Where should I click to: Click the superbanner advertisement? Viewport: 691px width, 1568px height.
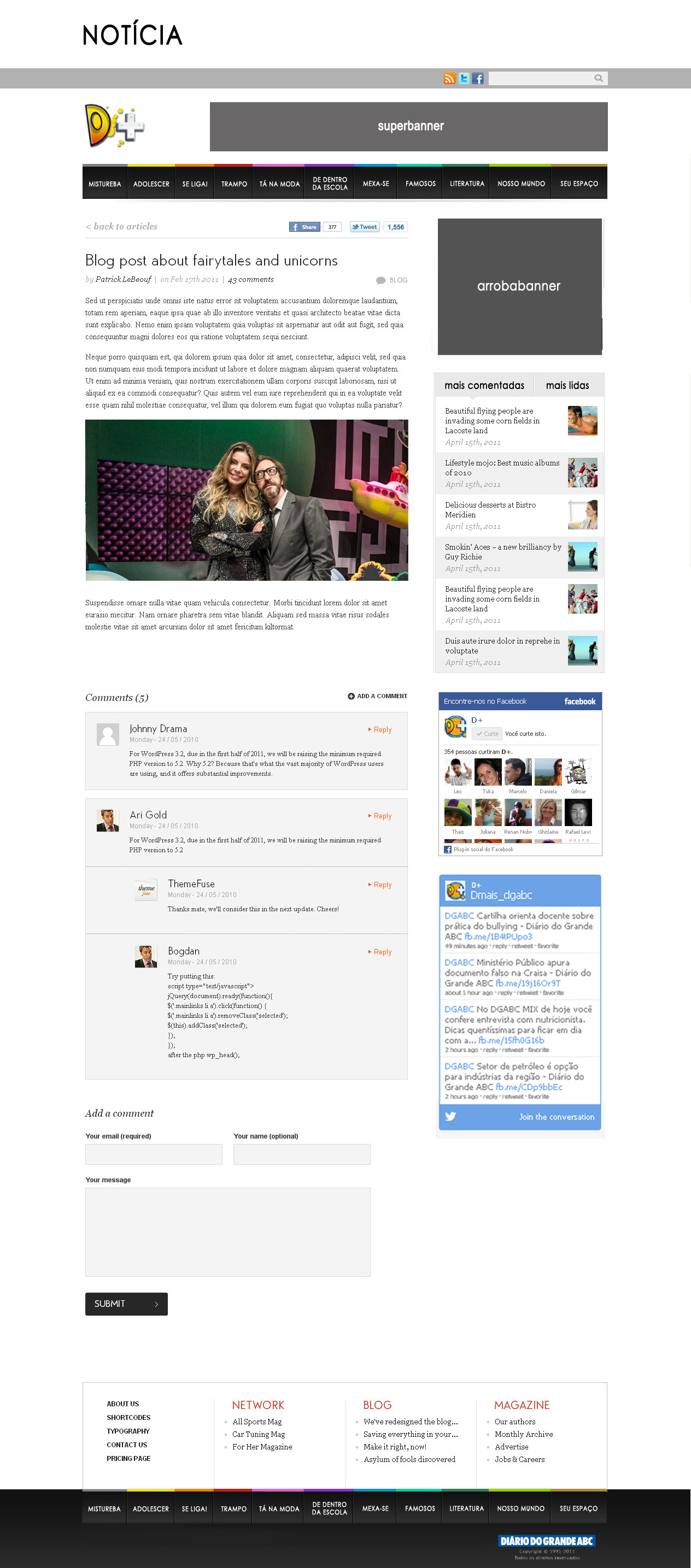point(408,127)
